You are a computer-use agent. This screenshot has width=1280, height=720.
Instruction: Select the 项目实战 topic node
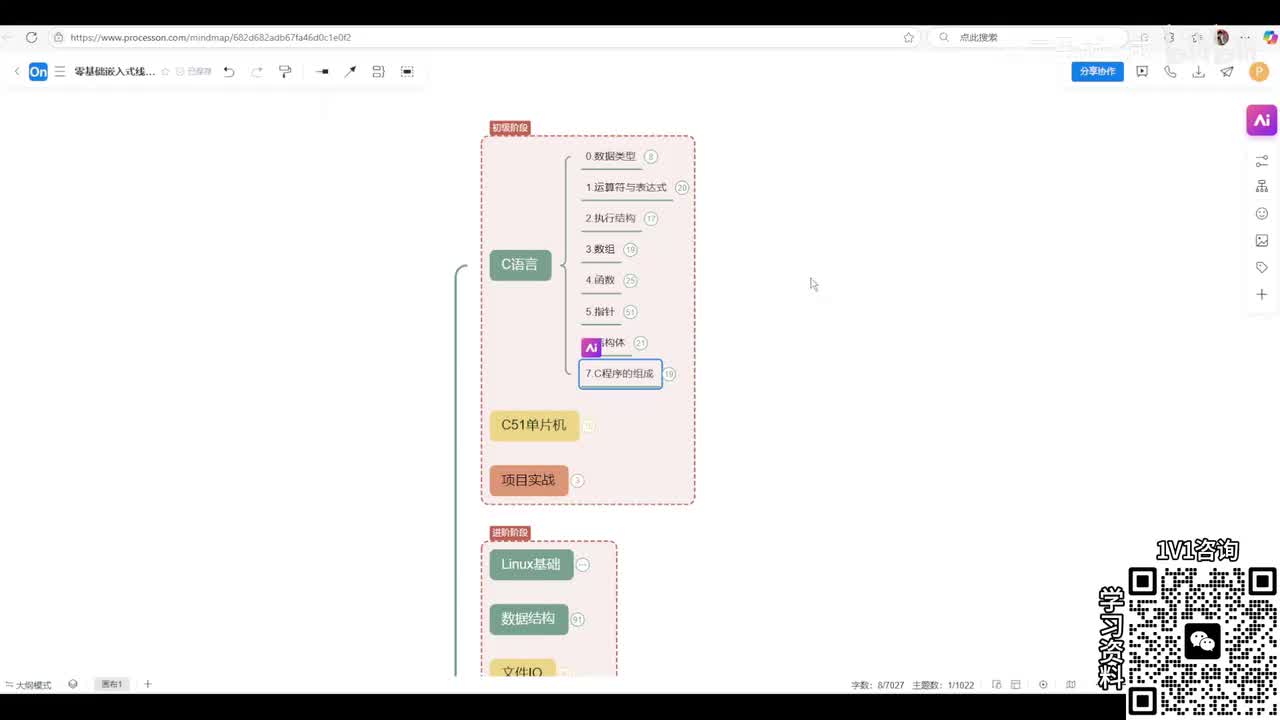[x=529, y=480]
